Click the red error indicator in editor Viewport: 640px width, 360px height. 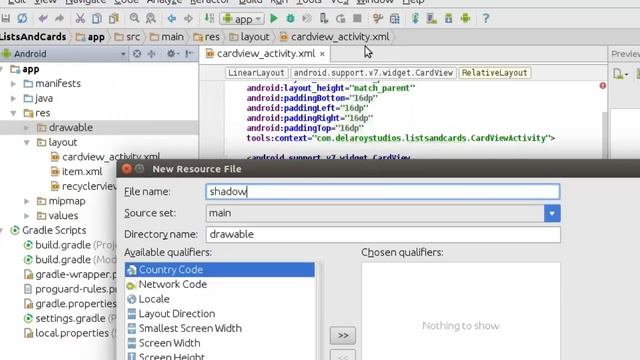tap(602, 86)
